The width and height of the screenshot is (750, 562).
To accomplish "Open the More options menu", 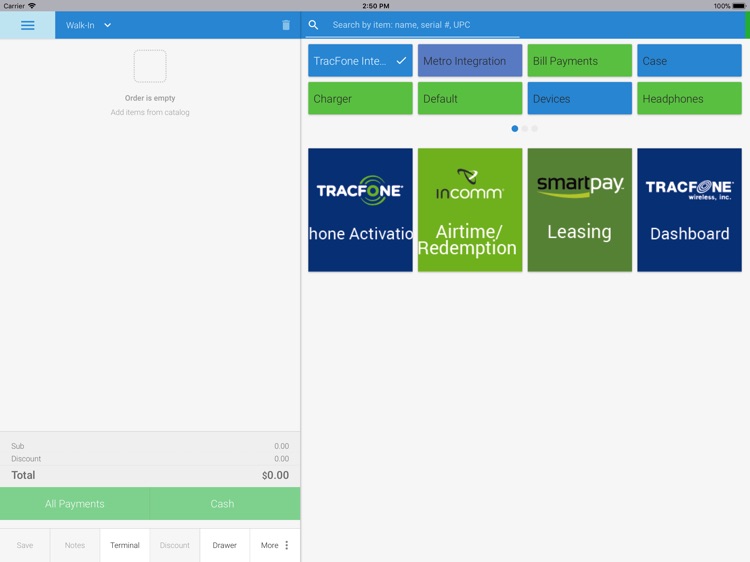I will pyautogui.click(x=275, y=545).
